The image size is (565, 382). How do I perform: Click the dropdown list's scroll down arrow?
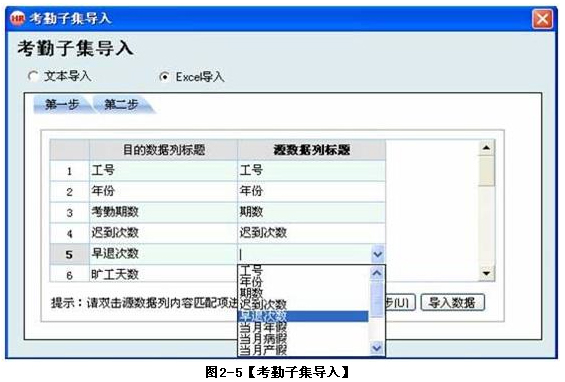377,348
